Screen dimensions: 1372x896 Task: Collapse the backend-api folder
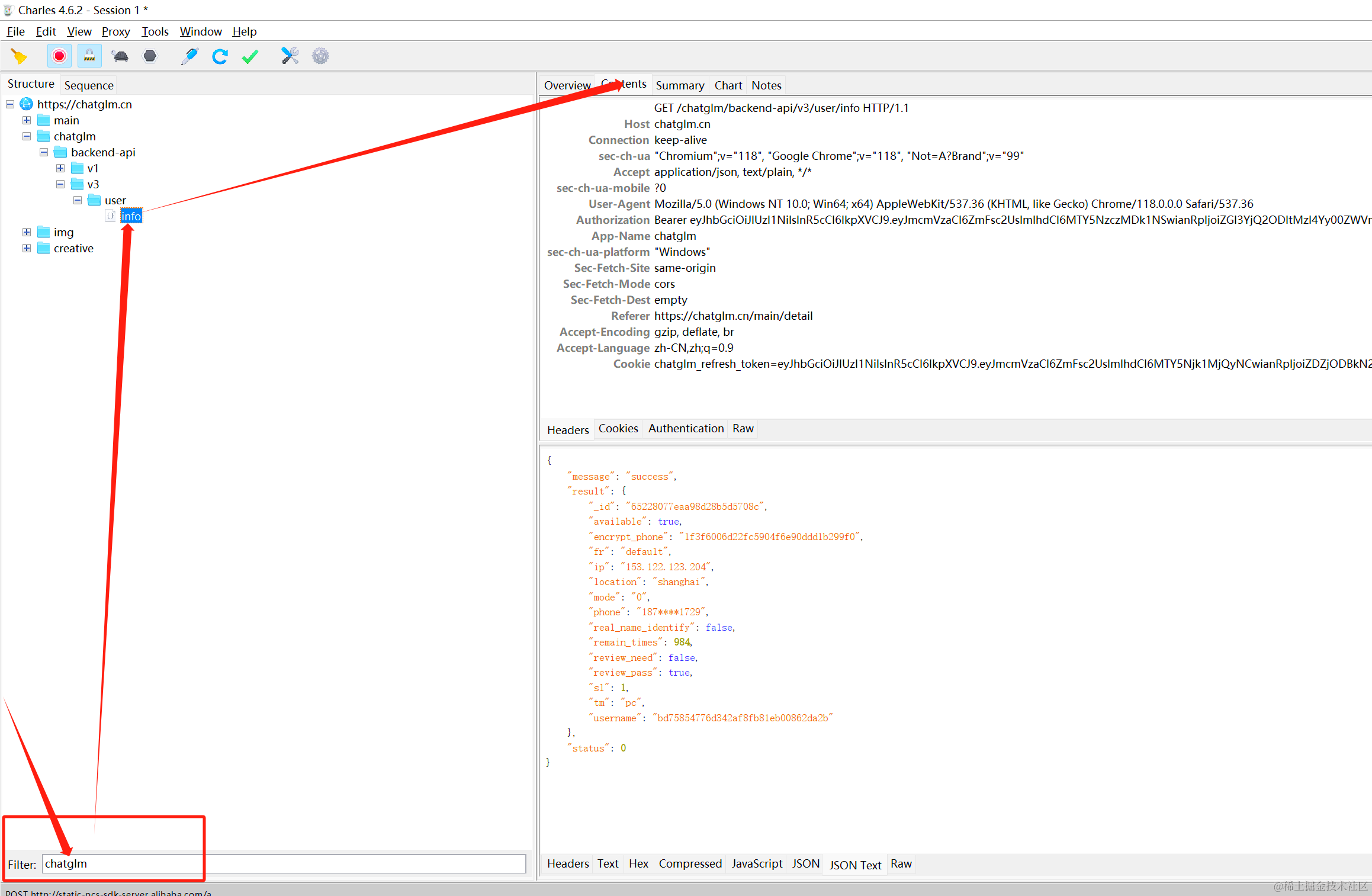[44, 152]
